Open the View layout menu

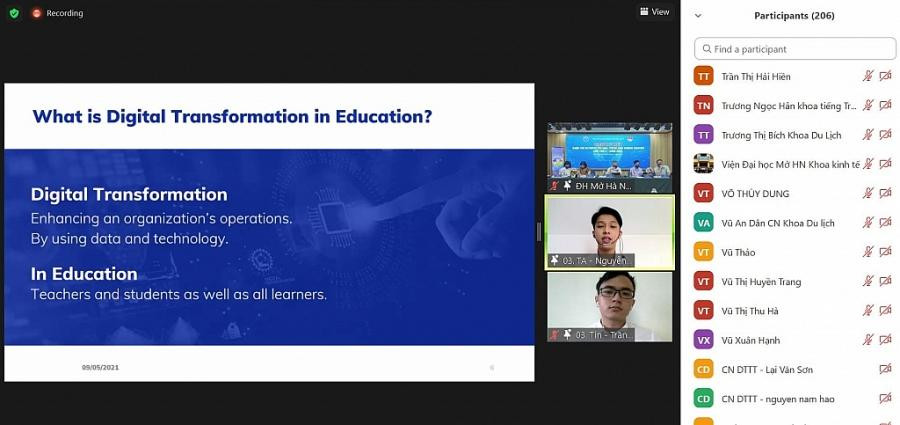pyautogui.click(x=655, y=12)
